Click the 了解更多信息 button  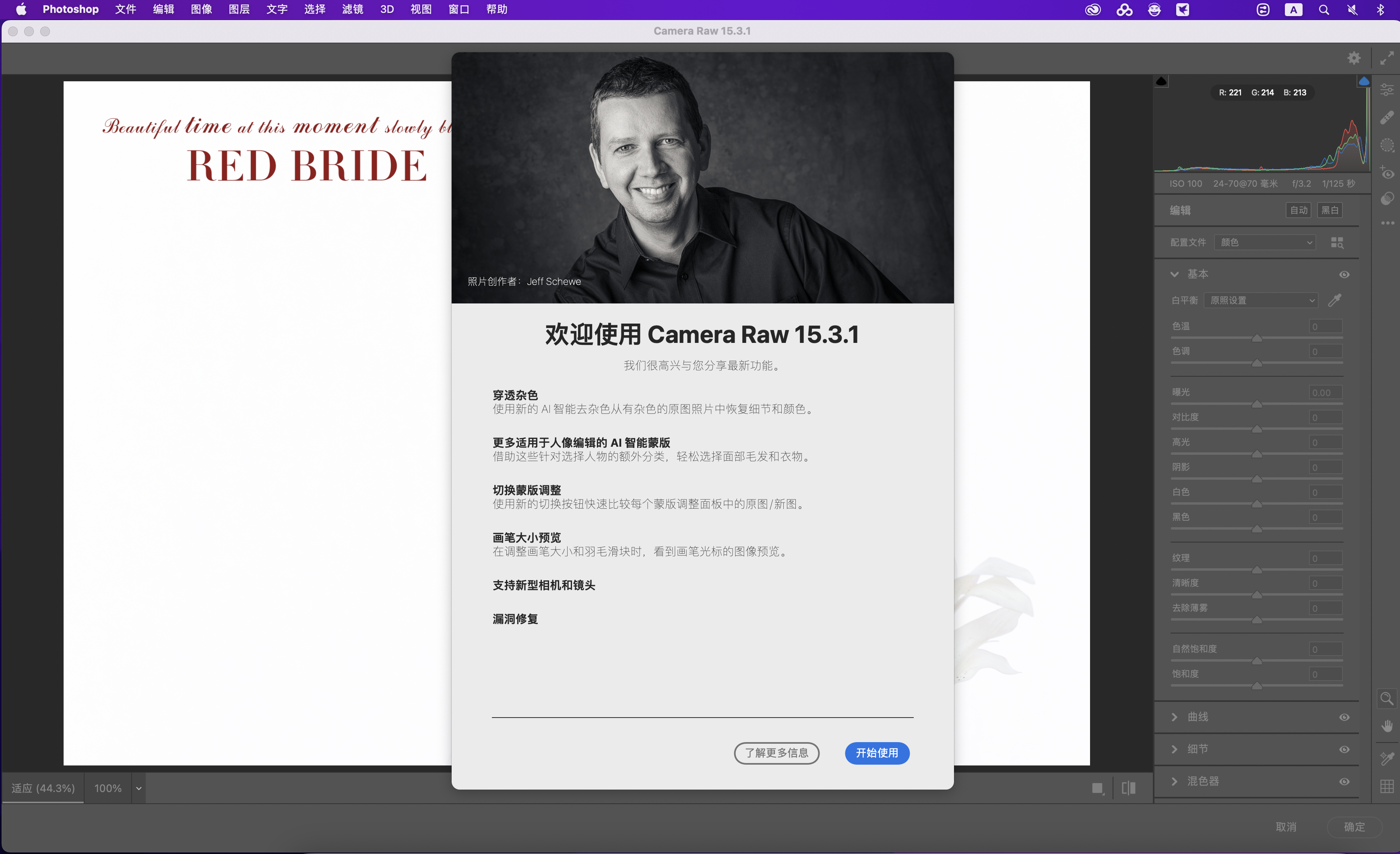point(776,753)
